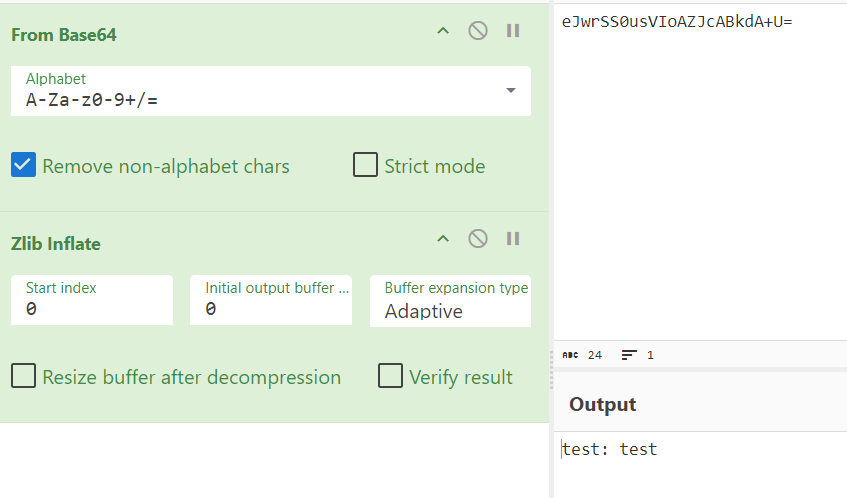
Task: Click inside the Base64 input text
Action: (x=677, y=22)
